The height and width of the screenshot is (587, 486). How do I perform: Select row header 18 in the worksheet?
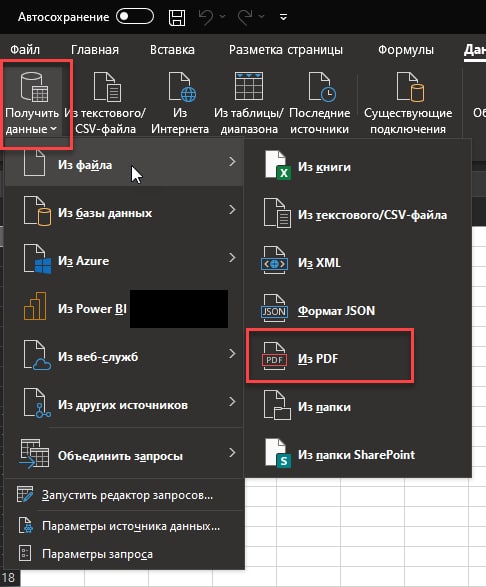(x=9, y=578)
